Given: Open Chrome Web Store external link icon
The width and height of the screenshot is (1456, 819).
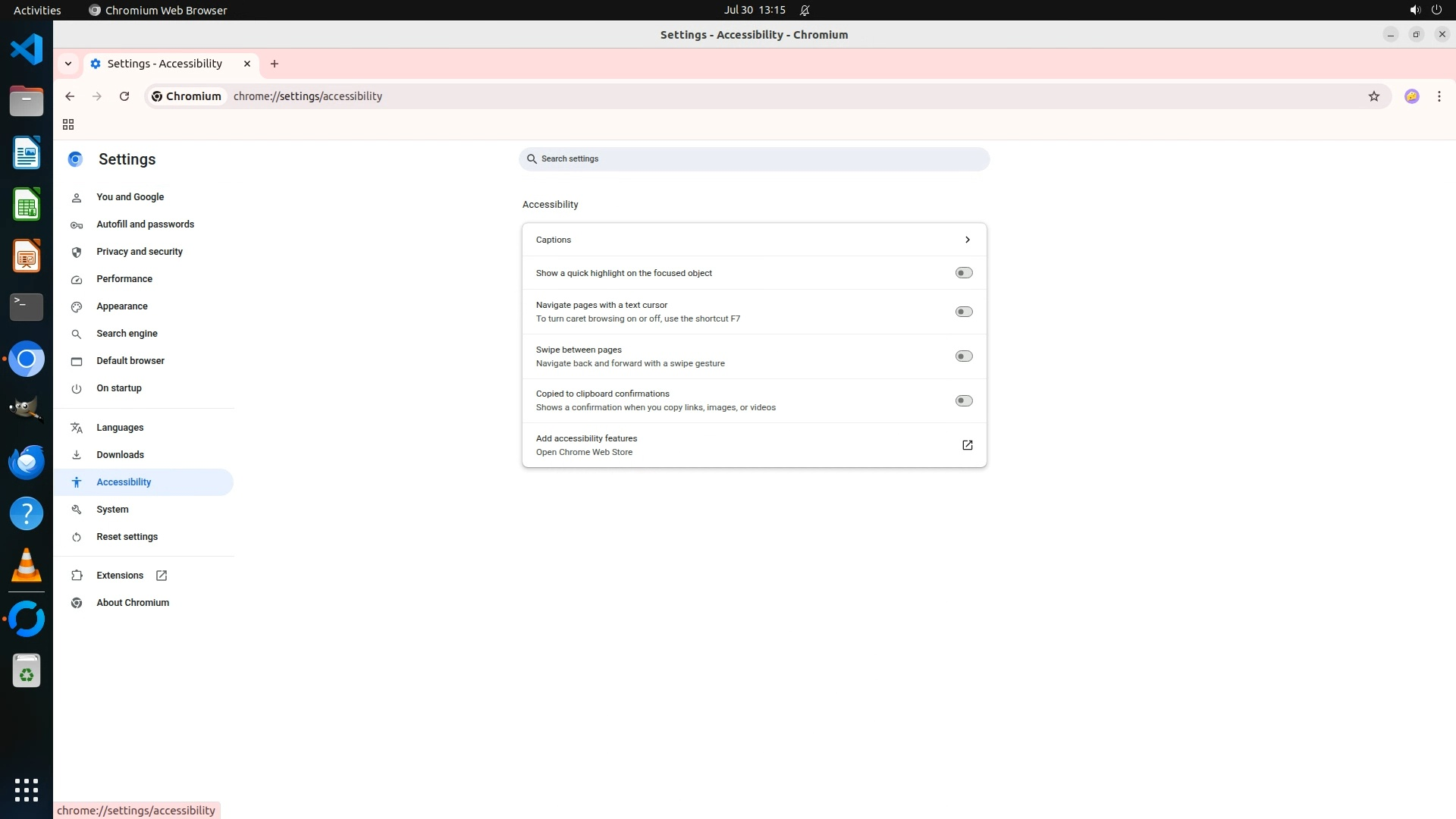Looking at the screenshot, I should point(967,445).
